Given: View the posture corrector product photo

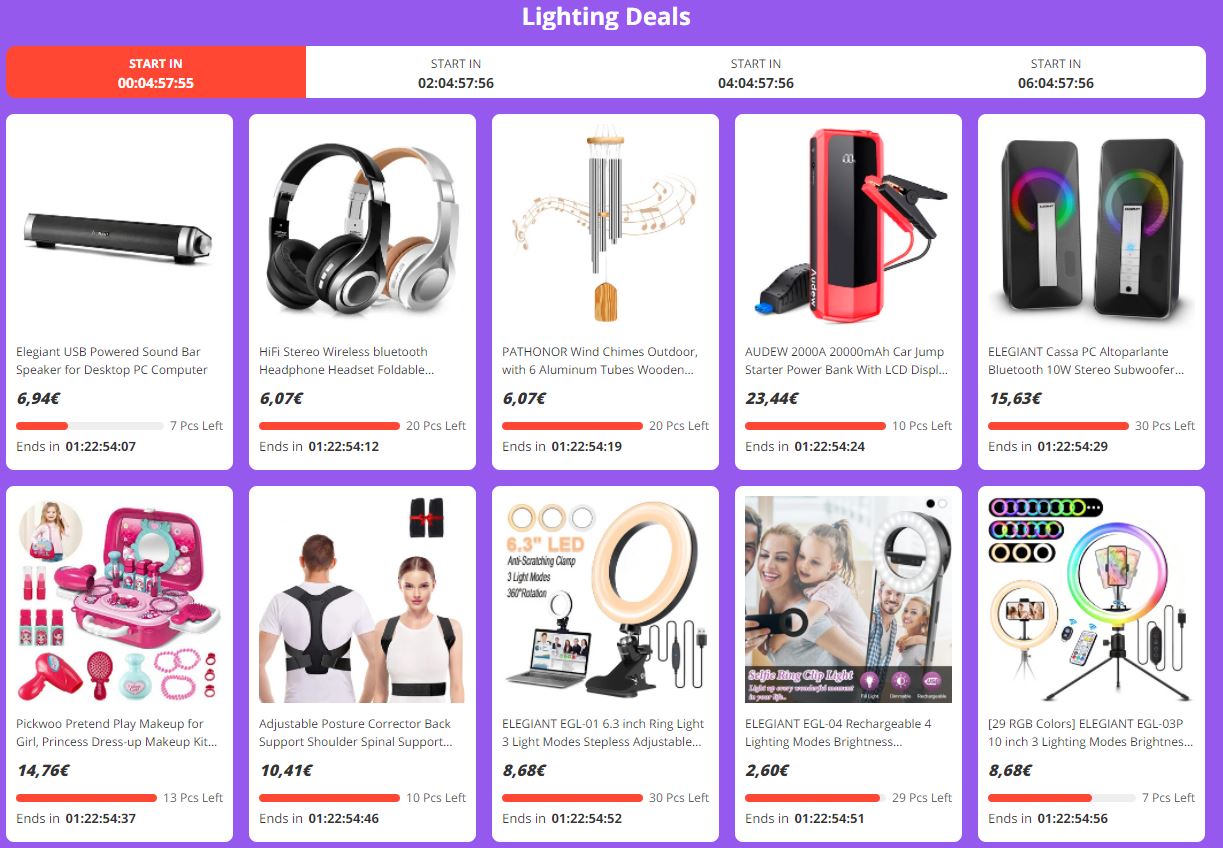Looking at the screenshot, I should [x=362, y=599].
